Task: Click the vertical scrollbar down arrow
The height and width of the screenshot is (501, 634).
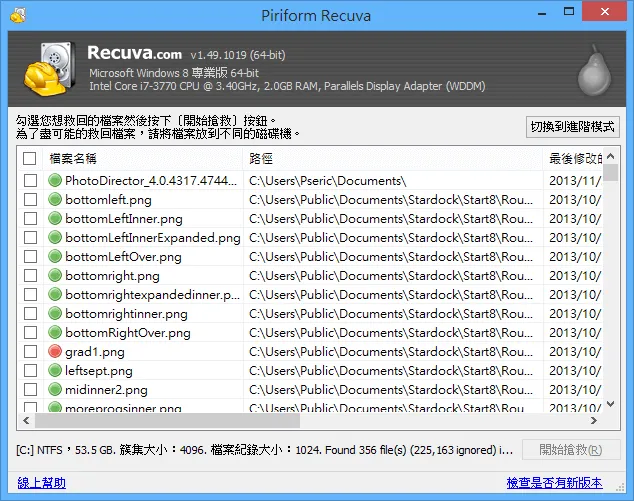Action: 611,404
